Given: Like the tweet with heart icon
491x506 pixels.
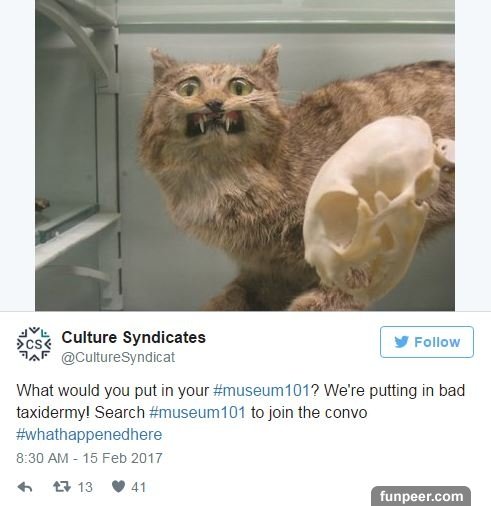Looking at the screenshot, I should (118, 487).
